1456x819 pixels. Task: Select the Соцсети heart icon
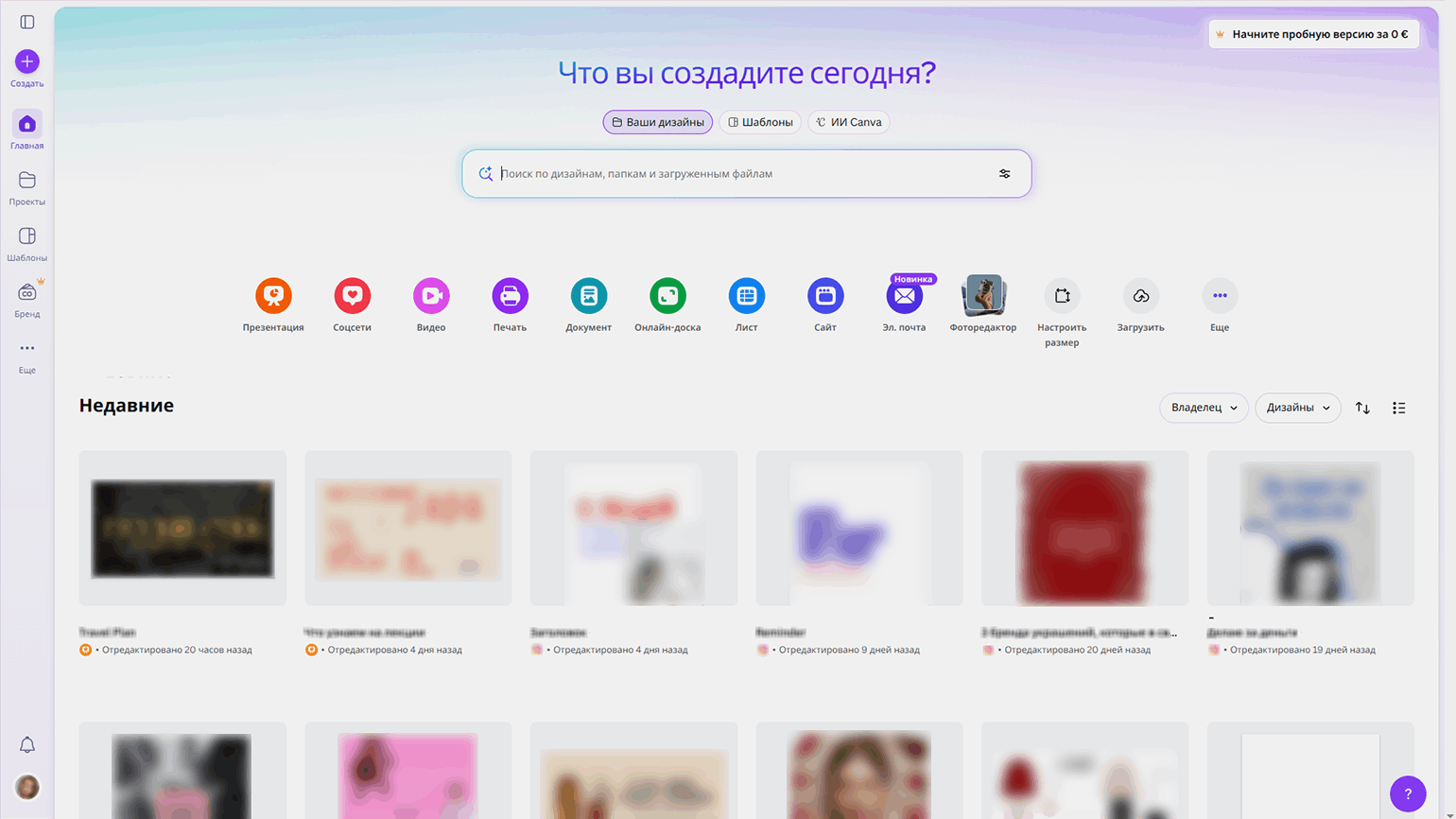coord(352,296)
